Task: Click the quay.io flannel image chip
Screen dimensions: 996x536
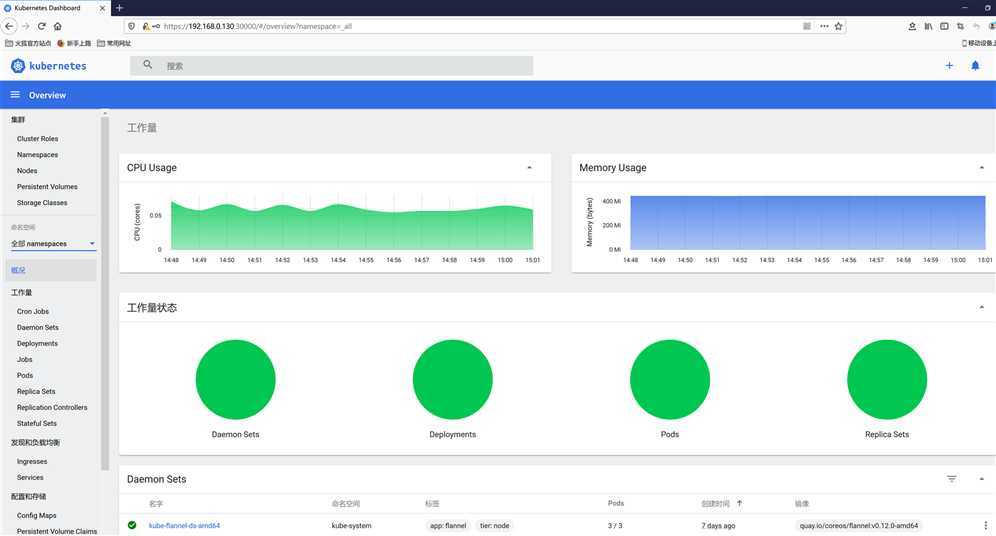Action: 859,525
